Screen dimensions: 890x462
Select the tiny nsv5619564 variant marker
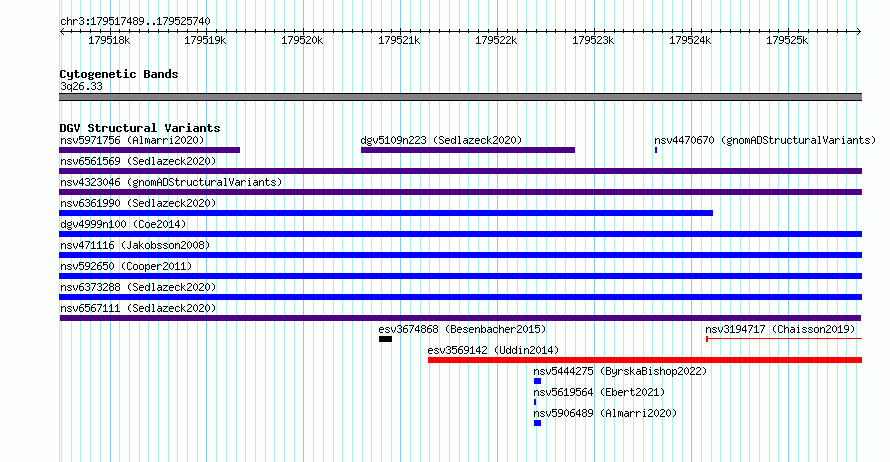(535, 402)
